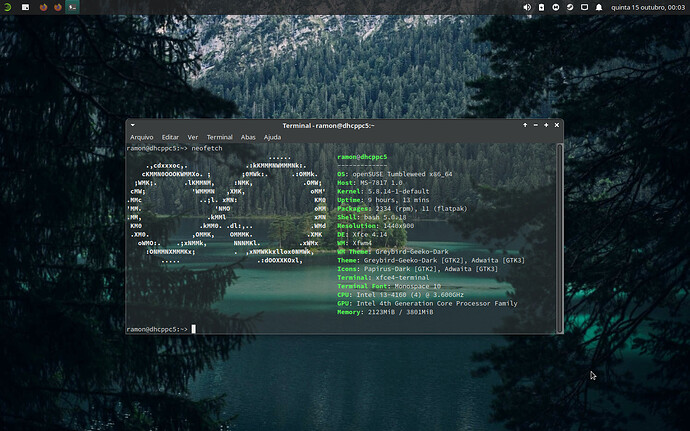
Task: Click the display tray icon beside the bell
Action: [x=584, y=7]
